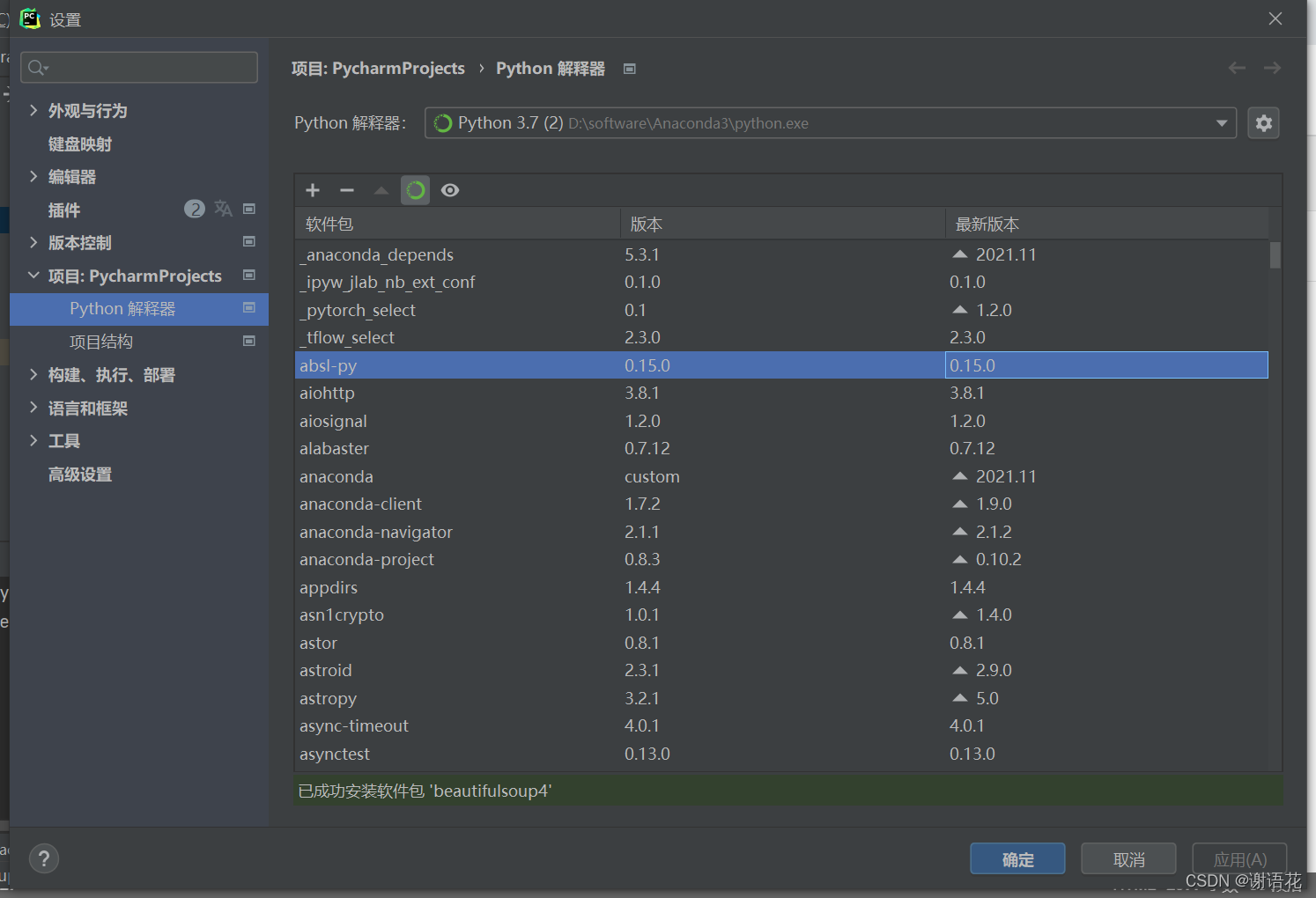
Task: Select the async-timeout package row
Action: click(782, 725)
